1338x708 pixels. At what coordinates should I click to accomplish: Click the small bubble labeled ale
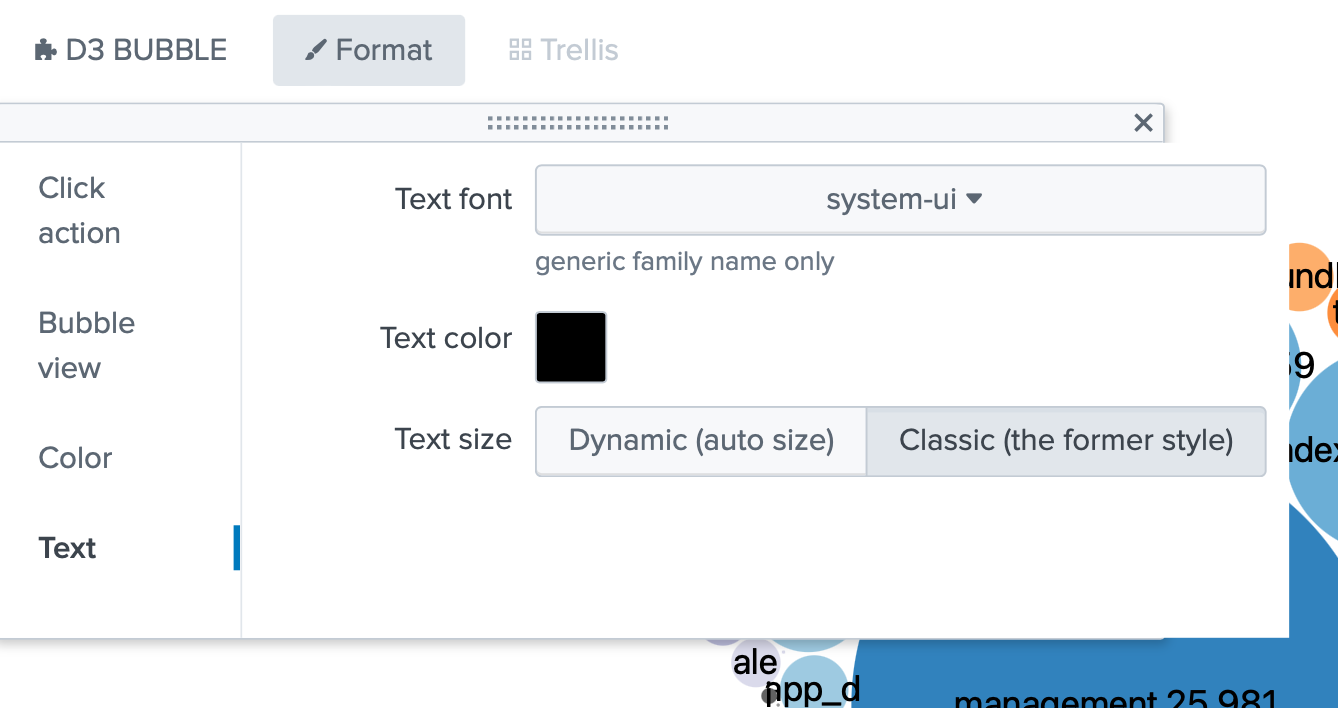click(x=754, y=664)
